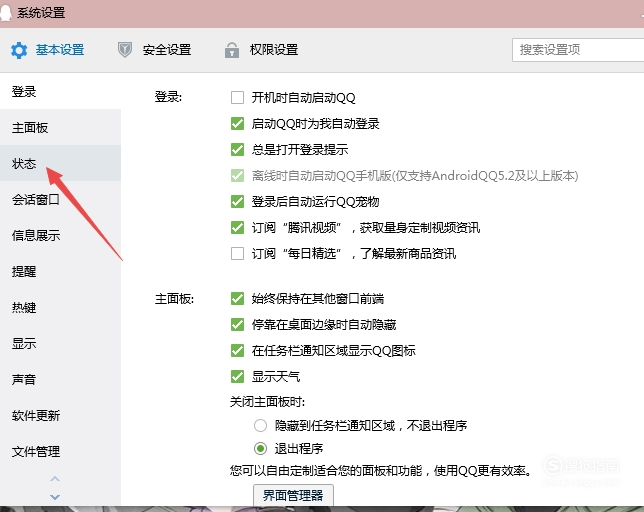Screen dimensions: 644x512
Task: Click the 界面管理器 button
Action: 293,496
